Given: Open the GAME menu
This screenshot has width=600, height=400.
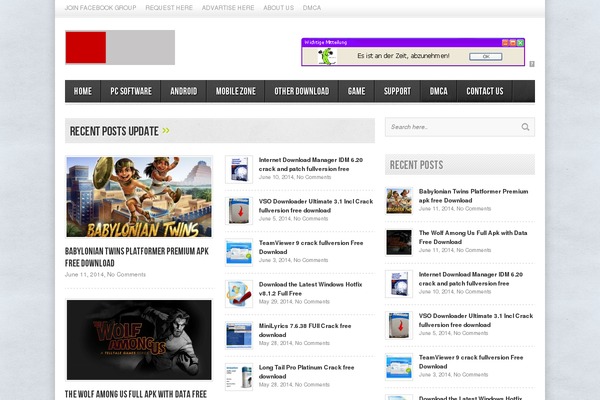Looking at the screenshot, I should pyautogui.click(x=356, y=91).
